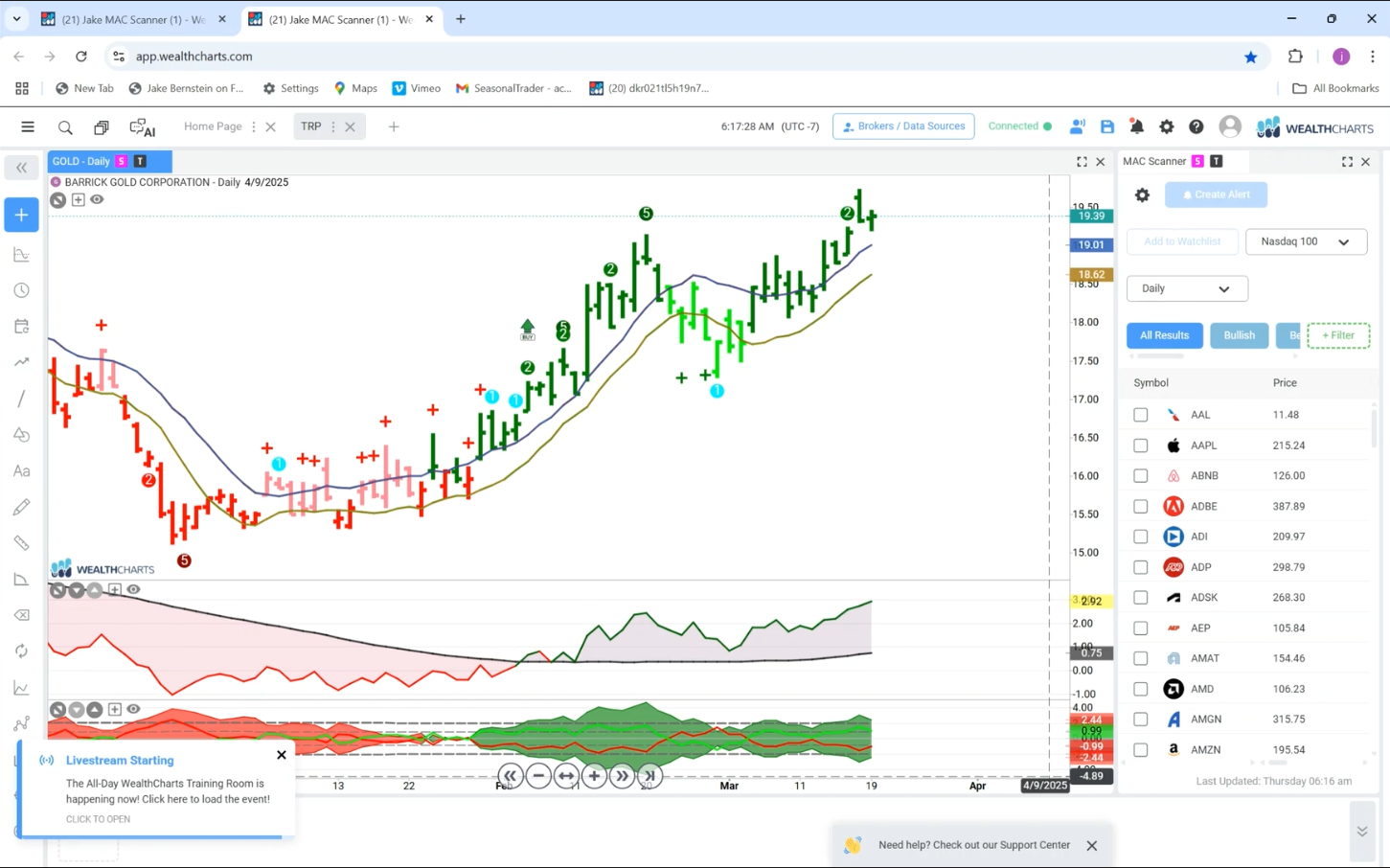This screenshot has height=868, width=1390.
Task: Open the top toolbar settings gear
Action: click(x=1167, y=126)
